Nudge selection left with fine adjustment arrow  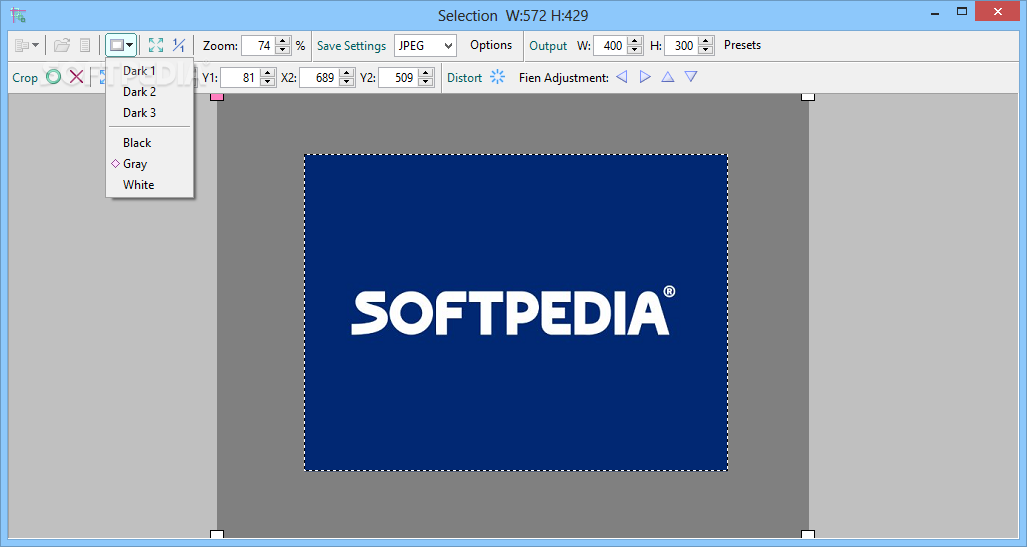(622, 77)
